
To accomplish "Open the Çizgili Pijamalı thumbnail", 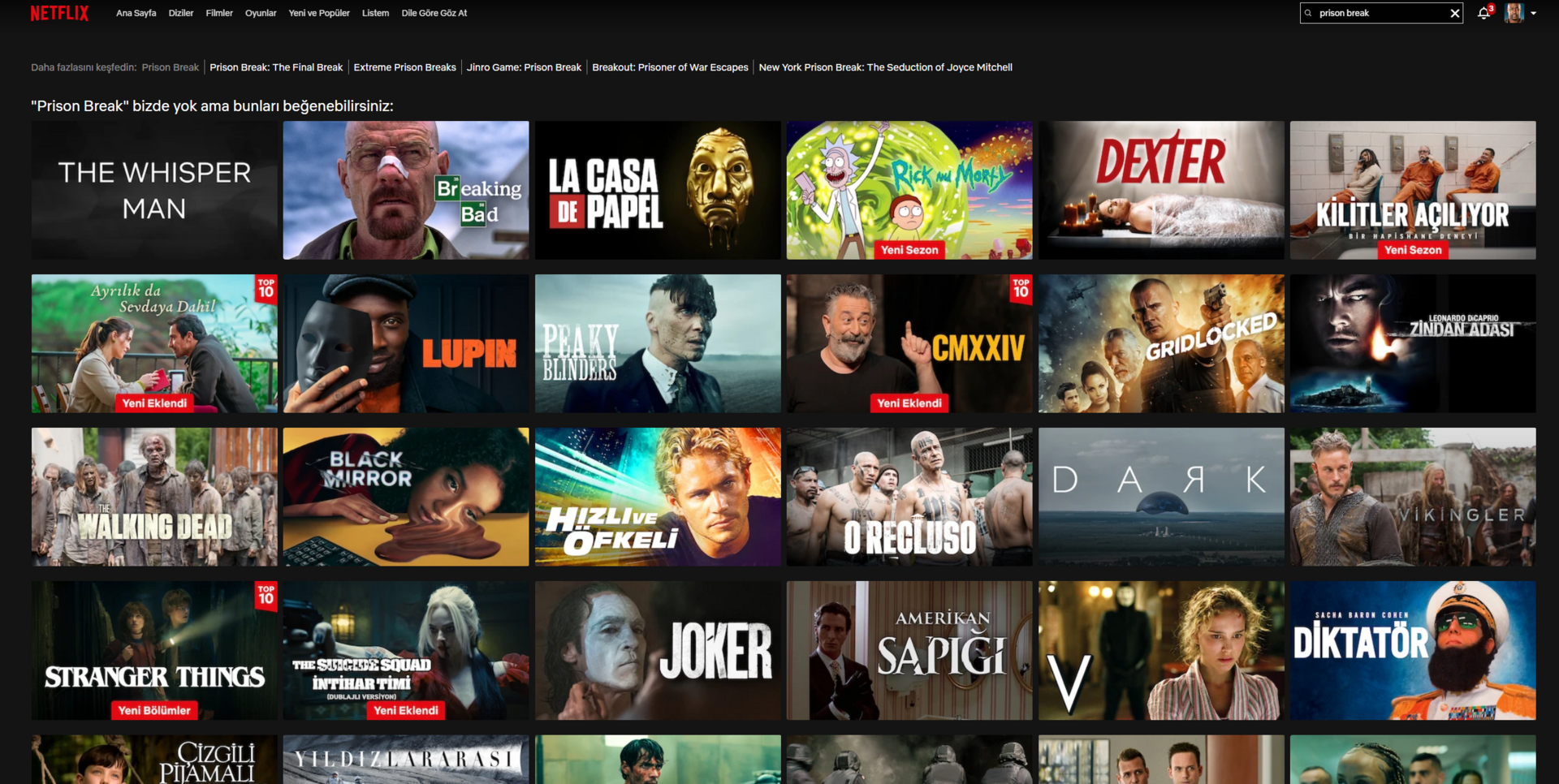I will coord(154,760).
